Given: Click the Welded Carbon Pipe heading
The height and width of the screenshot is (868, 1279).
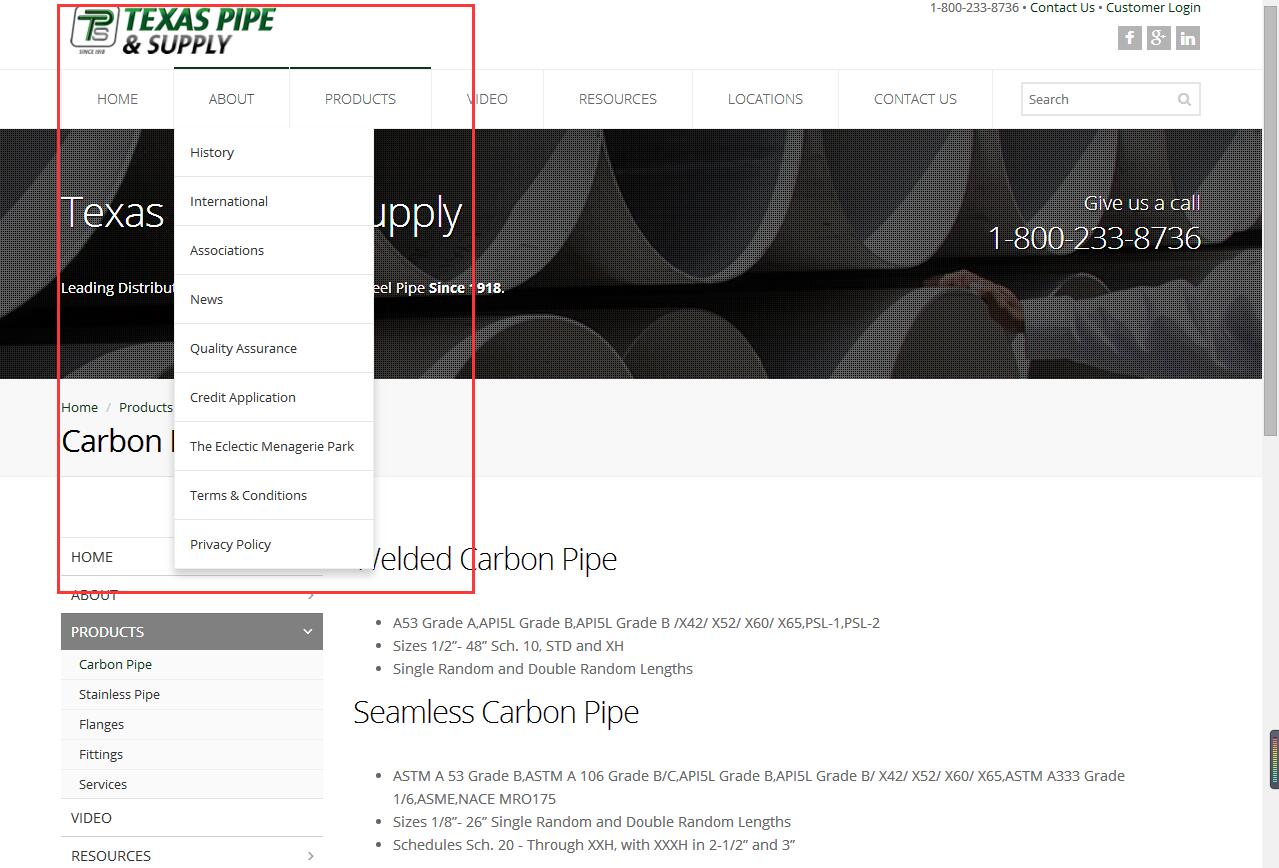Looking at the screenshot, I should 485,559.
